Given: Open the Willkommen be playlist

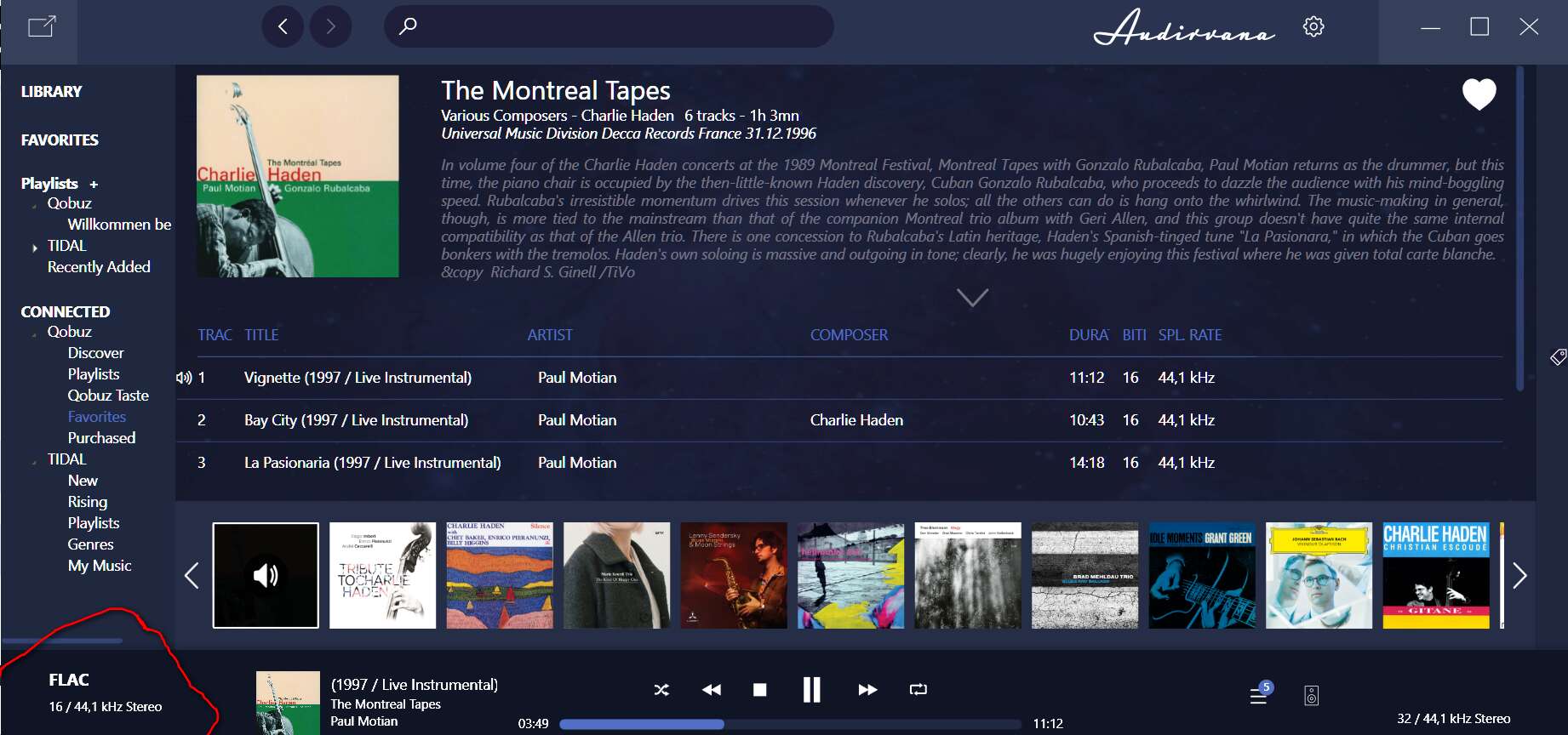Looking at the screenshot, I should [119, 224].
